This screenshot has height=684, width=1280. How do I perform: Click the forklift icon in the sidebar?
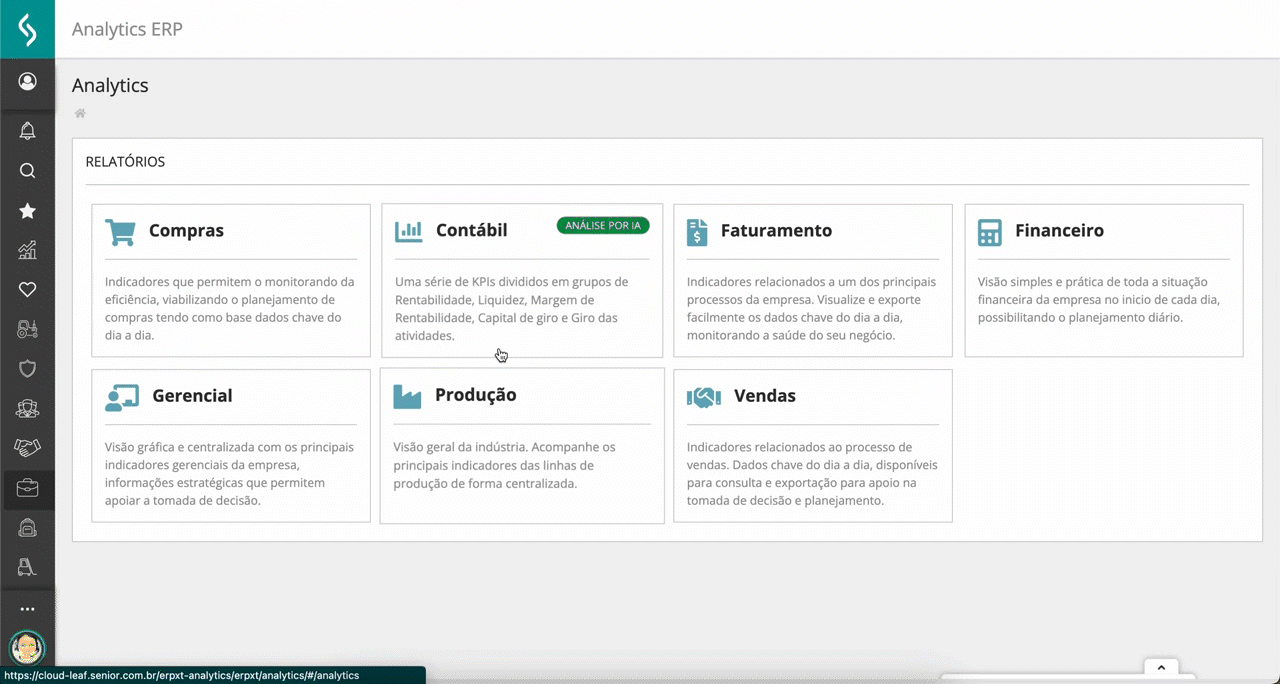coord(27,568)
